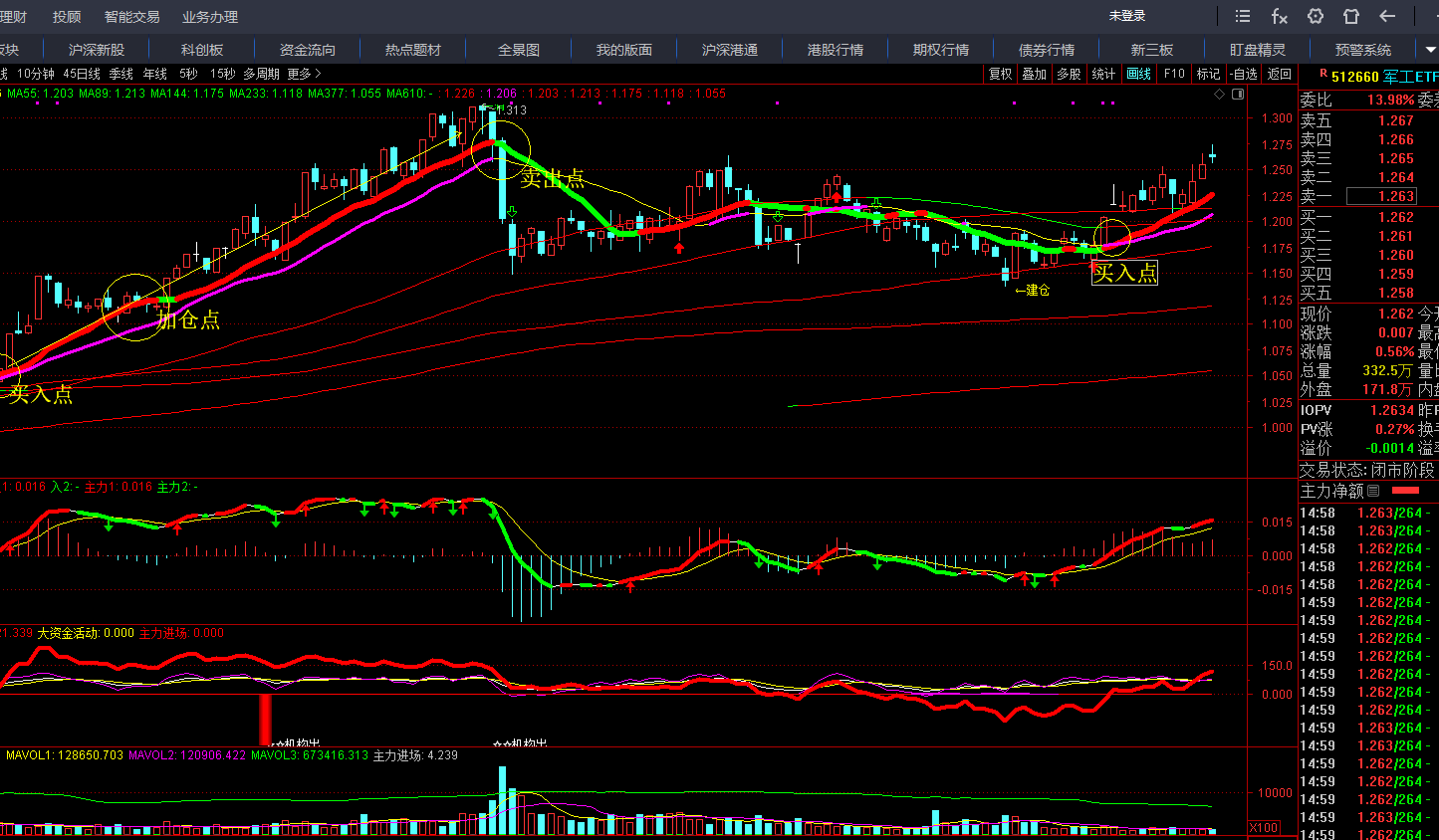Open 盯盘精灵 tab

[1258, 49]
